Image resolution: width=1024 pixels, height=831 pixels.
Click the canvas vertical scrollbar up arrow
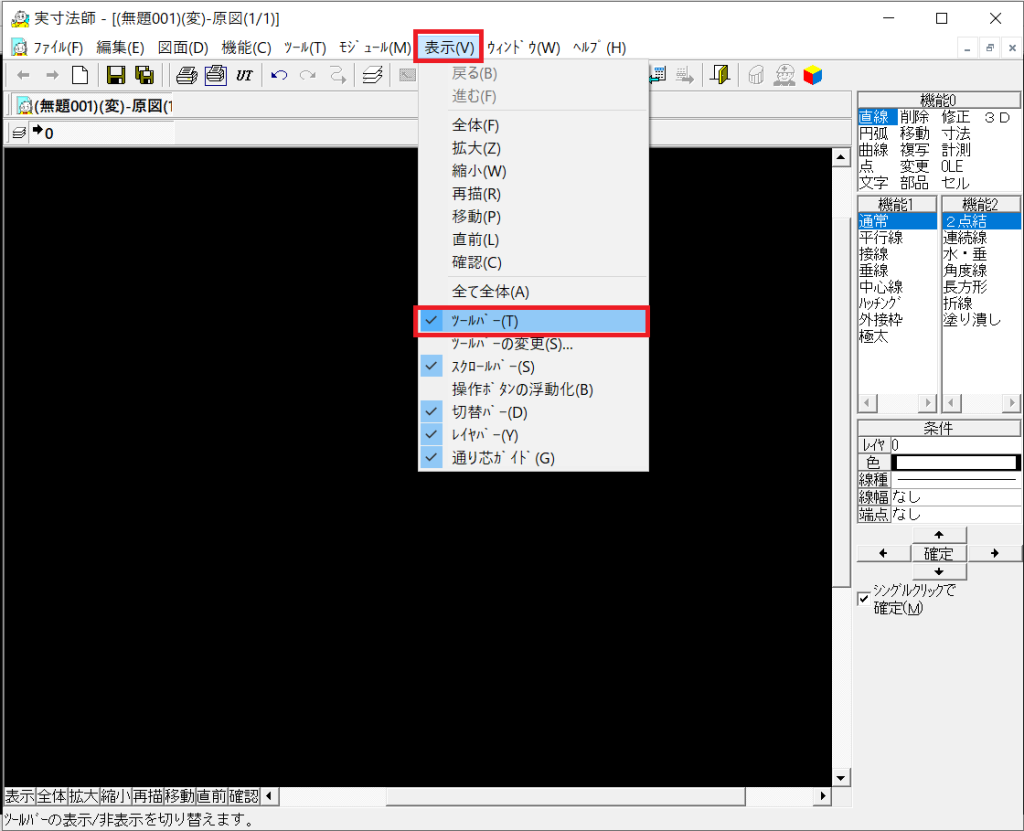(x=841, y=157)
